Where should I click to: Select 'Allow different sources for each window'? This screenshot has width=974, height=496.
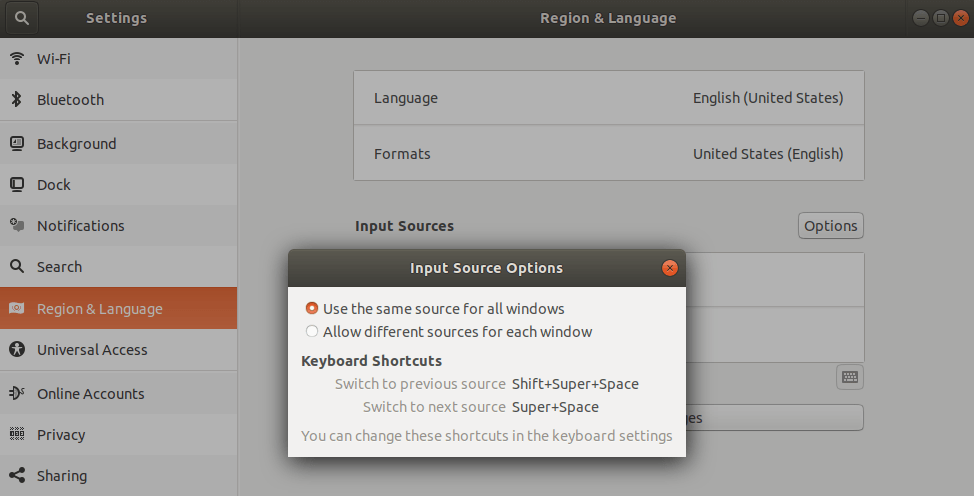(x=312, y=332)
